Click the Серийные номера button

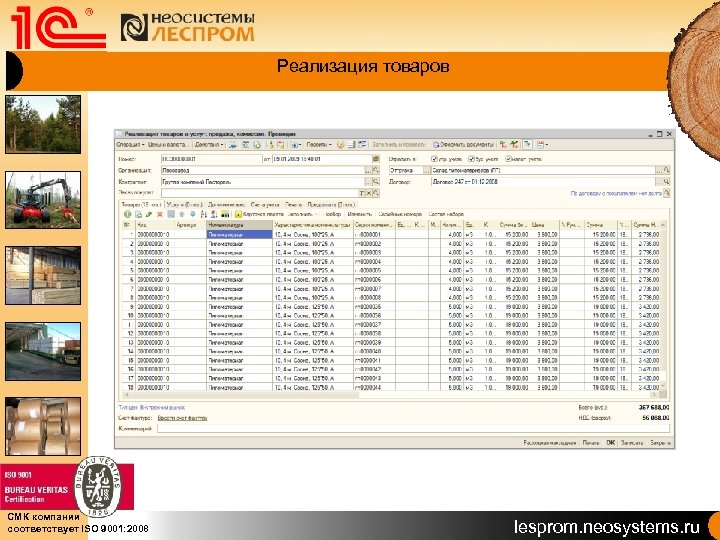[x=399, y=214]
